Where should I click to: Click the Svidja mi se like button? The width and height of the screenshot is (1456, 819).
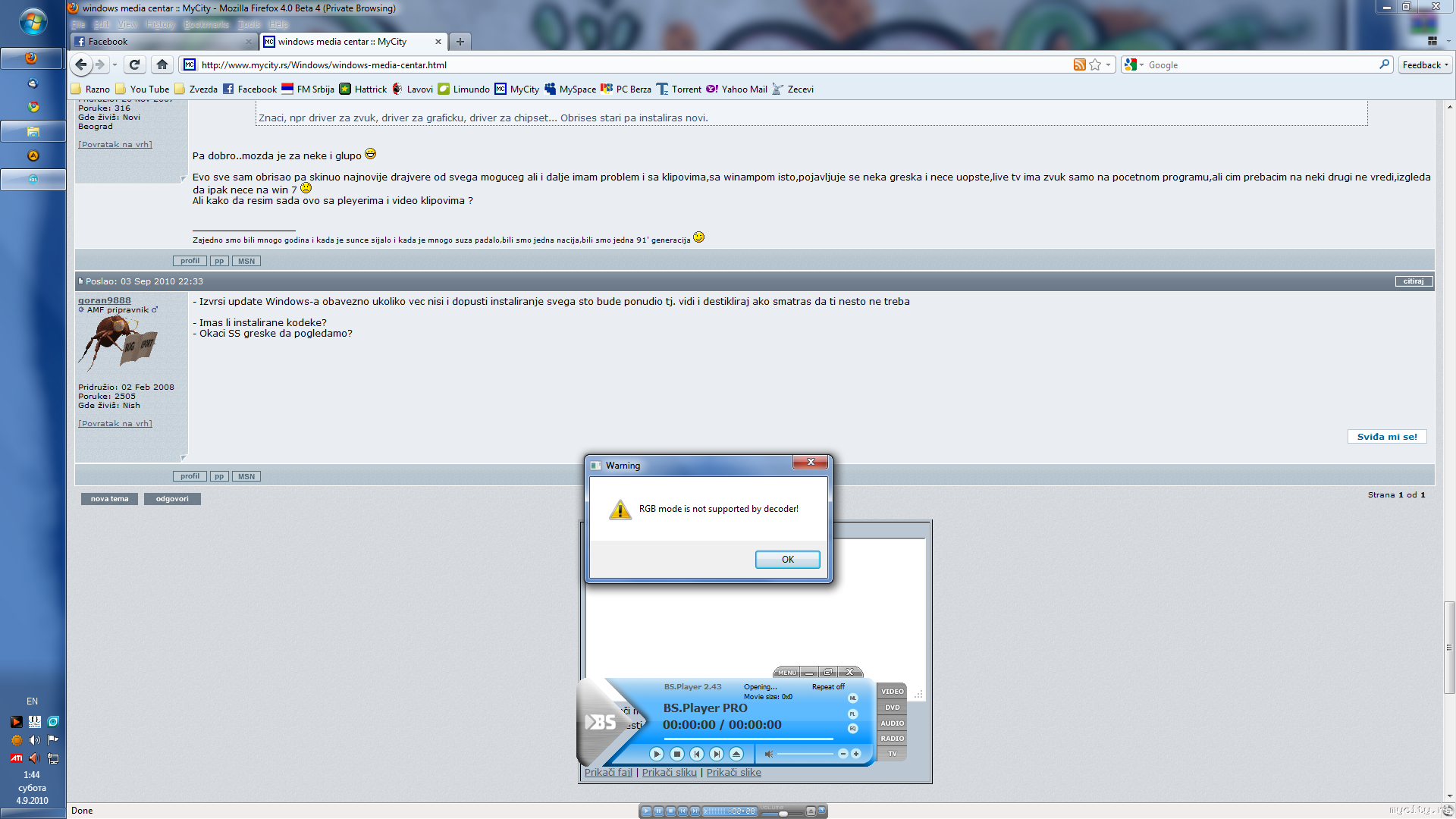(1387, 437)
